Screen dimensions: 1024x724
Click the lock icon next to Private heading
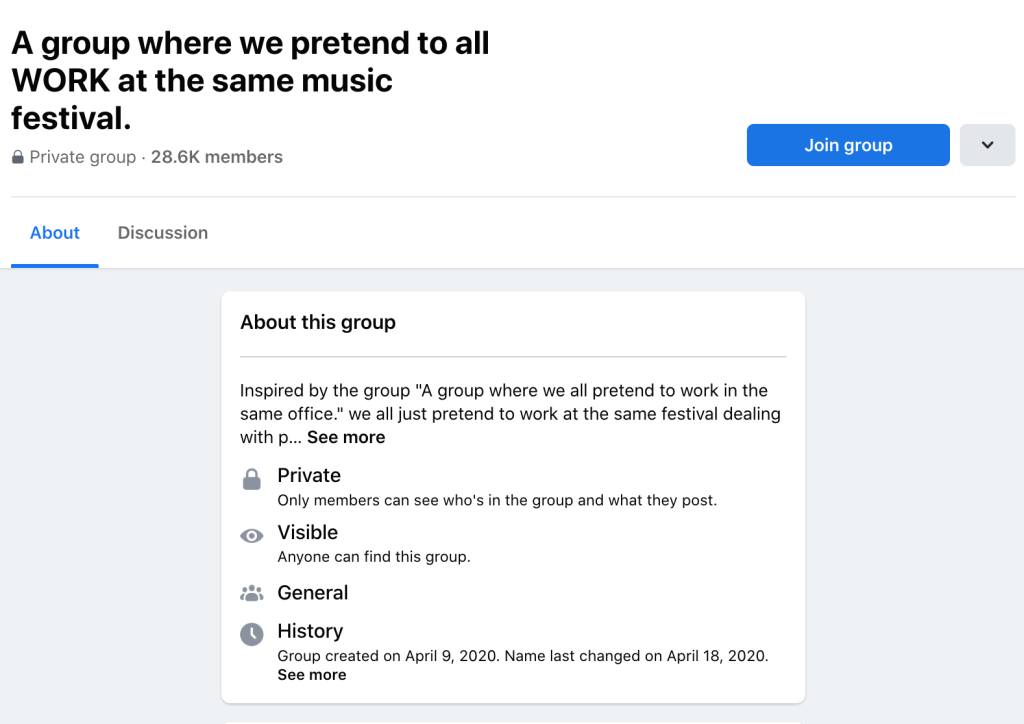click(252, 480)
